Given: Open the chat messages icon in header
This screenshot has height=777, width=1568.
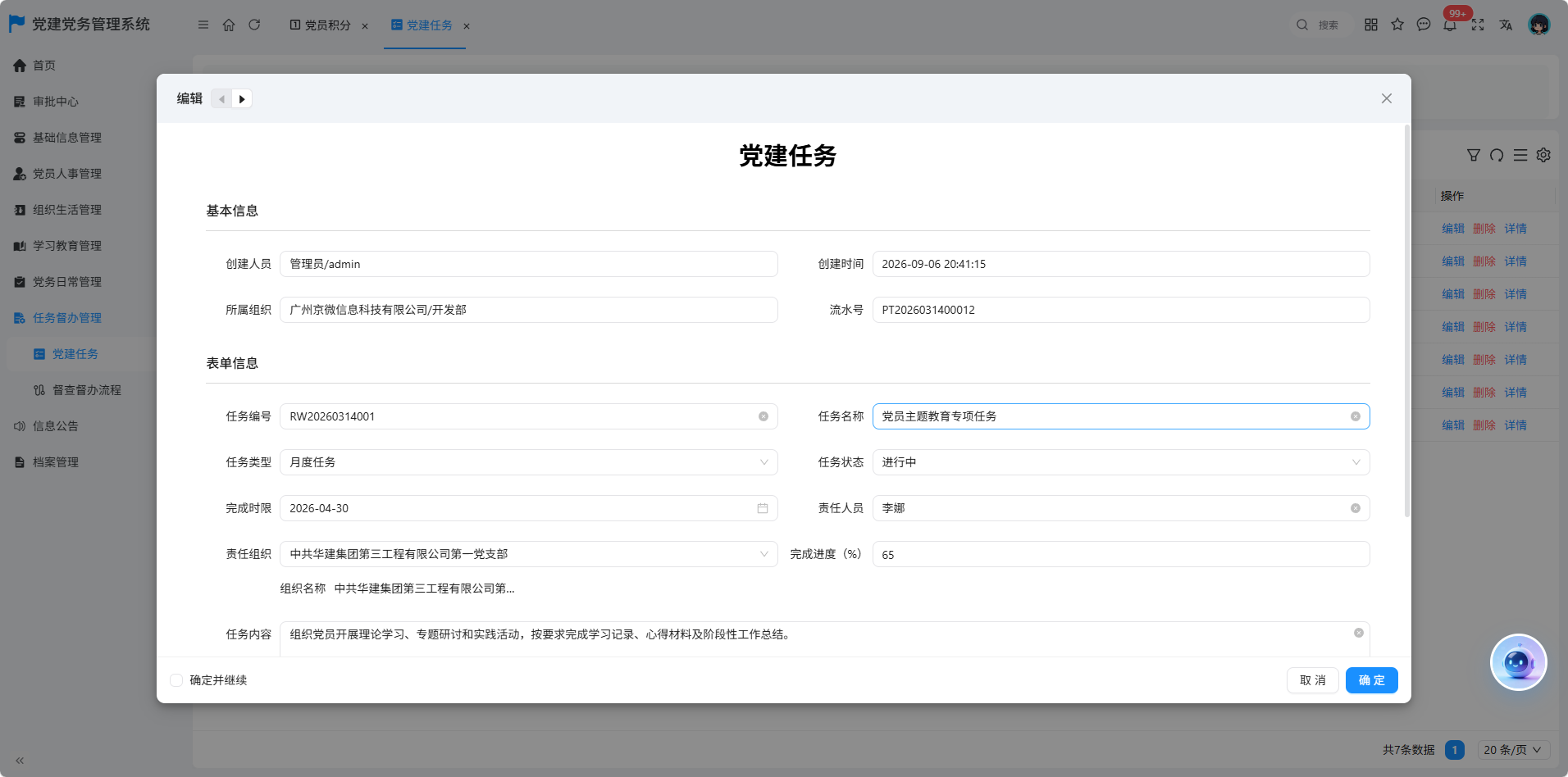Looking at the screenshot, I should pos(1424,25).
